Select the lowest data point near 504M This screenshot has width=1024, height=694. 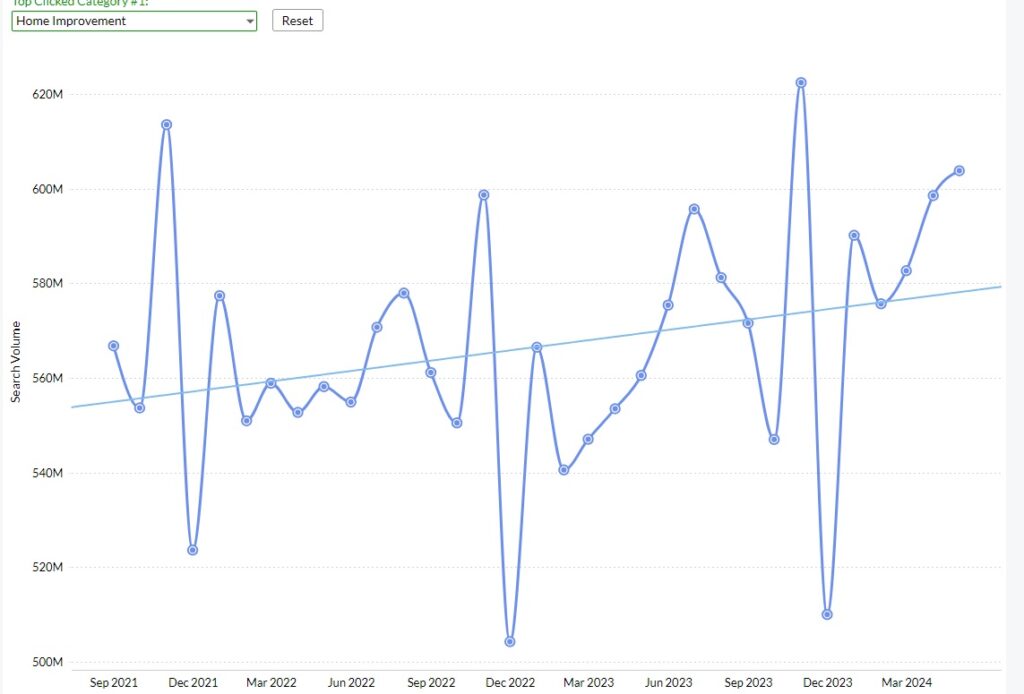[x=510, y=641]
